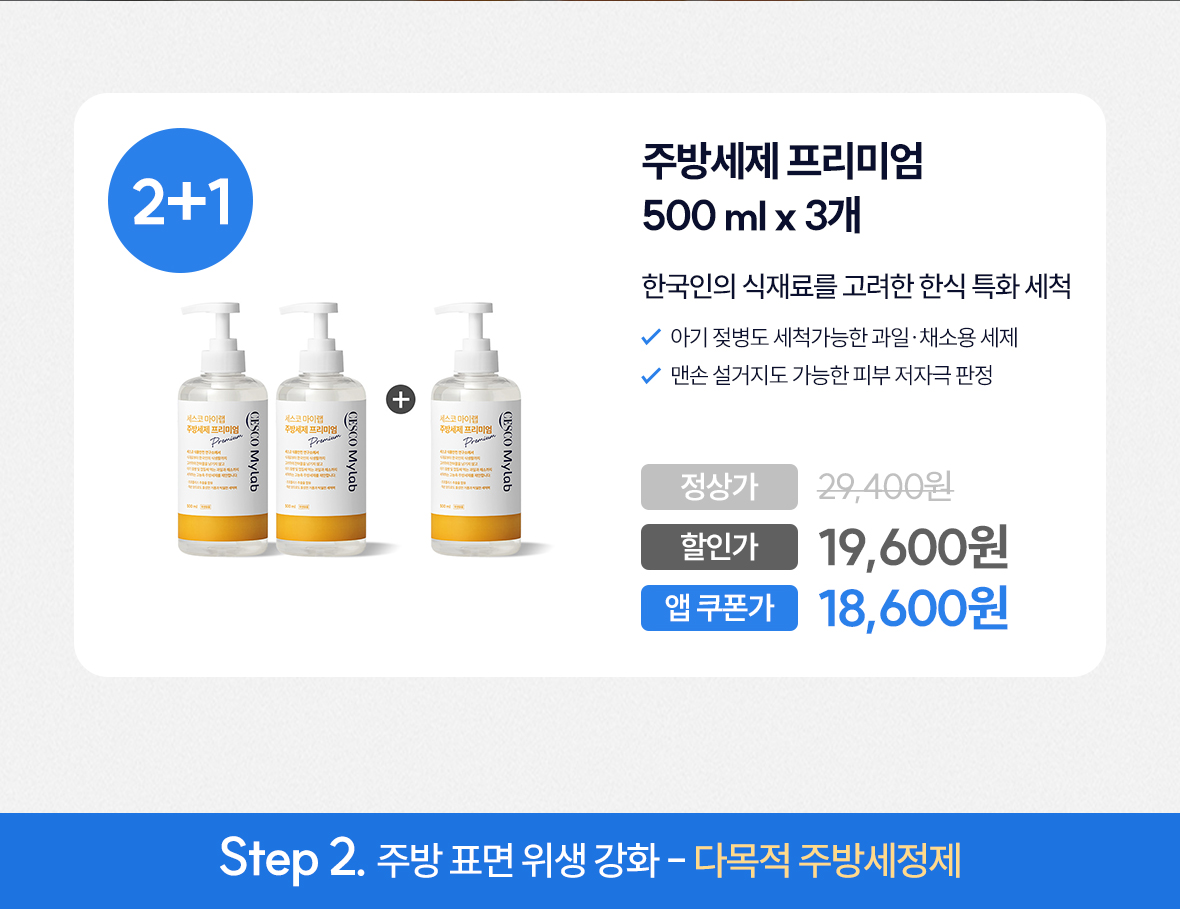Click the blue 앱 쿠폰가 label
The width and height of the screenshot is (1180, 909).
pos(719,607)
